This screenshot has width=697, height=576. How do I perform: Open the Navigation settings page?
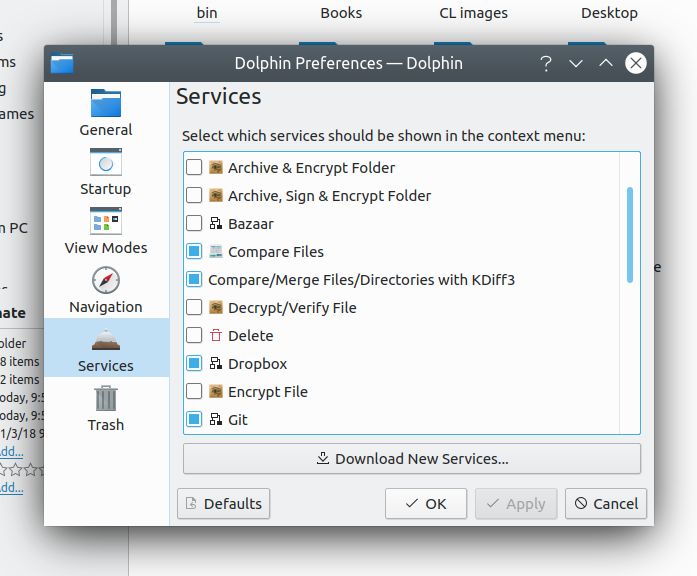coord(106,290)
